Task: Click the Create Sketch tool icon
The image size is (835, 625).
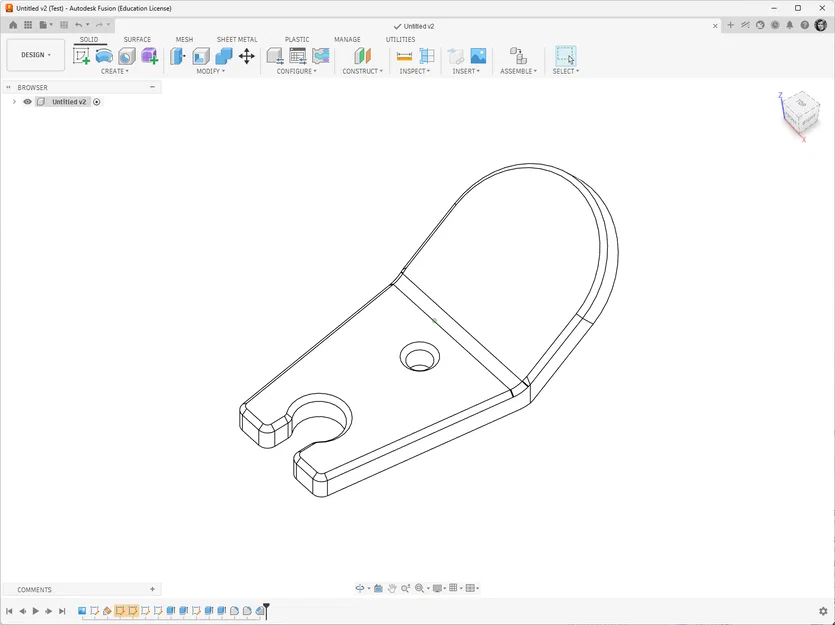Action: (x=81, y=56)
